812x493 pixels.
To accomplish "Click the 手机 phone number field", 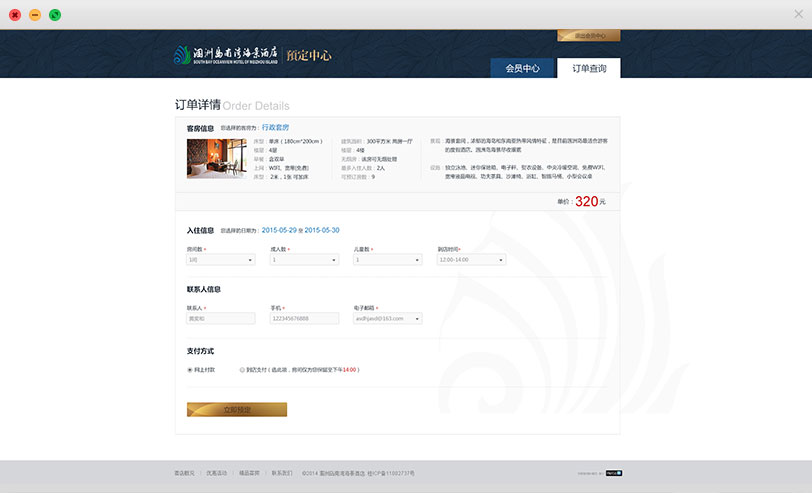I will 304,318.
